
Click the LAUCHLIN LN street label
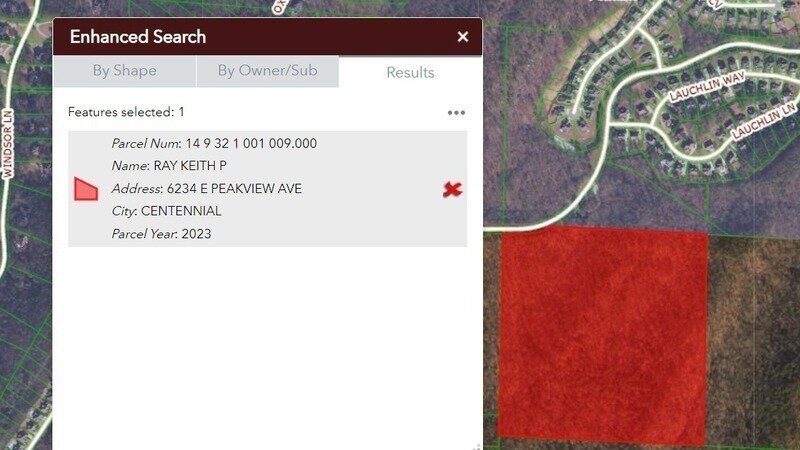coord(763,120)
